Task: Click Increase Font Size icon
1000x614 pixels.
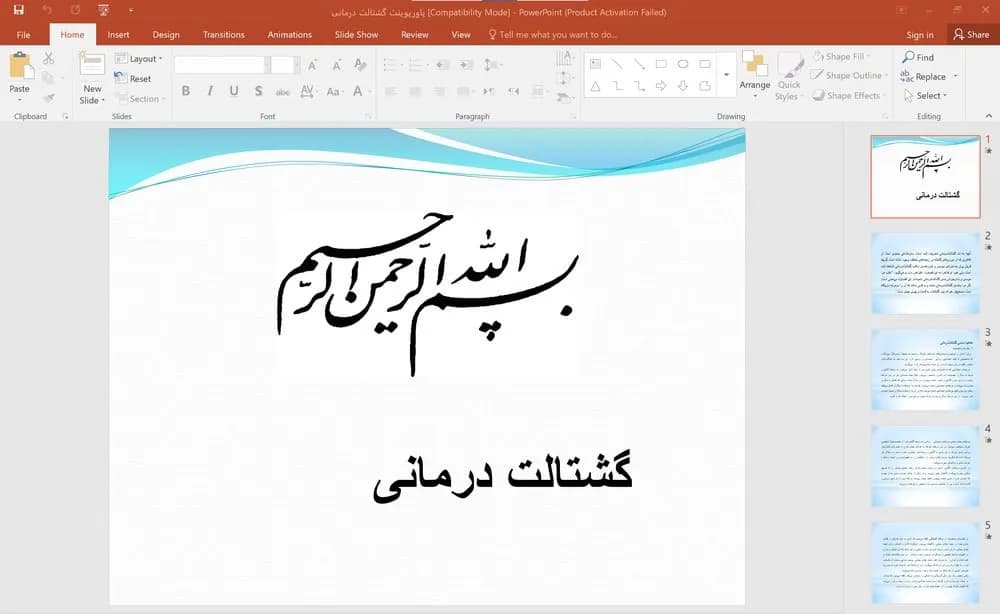Action: (x=312, y=65)
